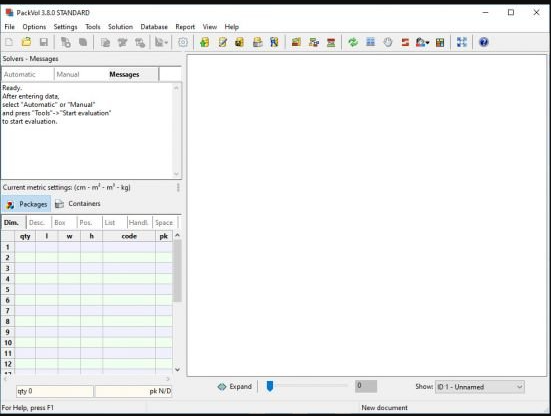The image size is (551, 416).
Task: Select row header 7 in the packages table
Action: 8,311
